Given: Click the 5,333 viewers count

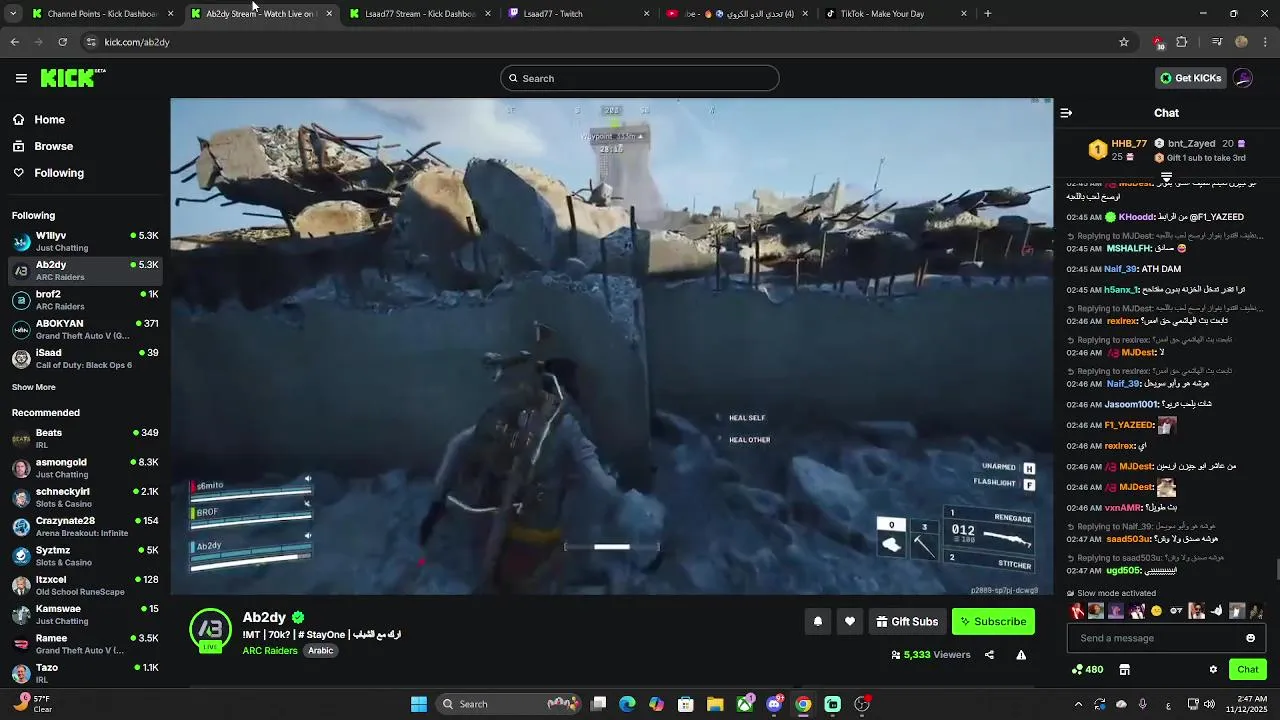Looking at the screenshot, I should coord(931,655).
